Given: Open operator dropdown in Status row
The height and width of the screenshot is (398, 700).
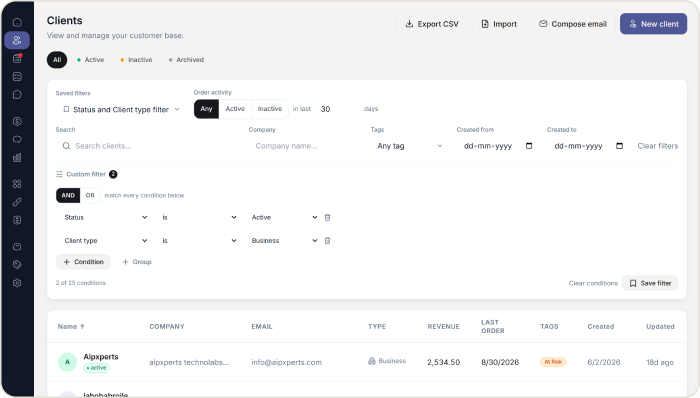Looking at the screenshot, I should [200, 217].
